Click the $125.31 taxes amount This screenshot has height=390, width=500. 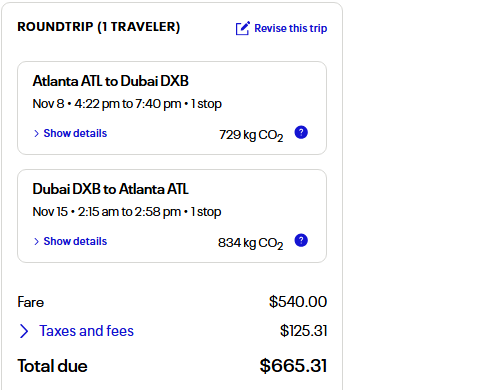coord(303,331)
